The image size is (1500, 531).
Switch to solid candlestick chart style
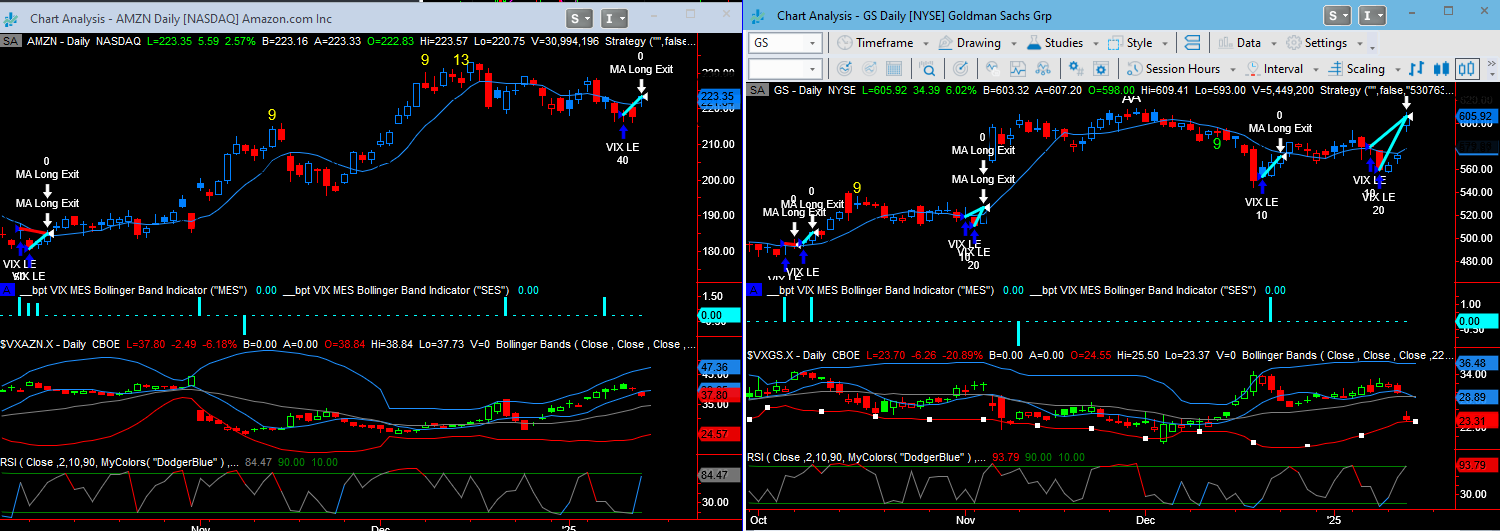(x=1442, y=69)
